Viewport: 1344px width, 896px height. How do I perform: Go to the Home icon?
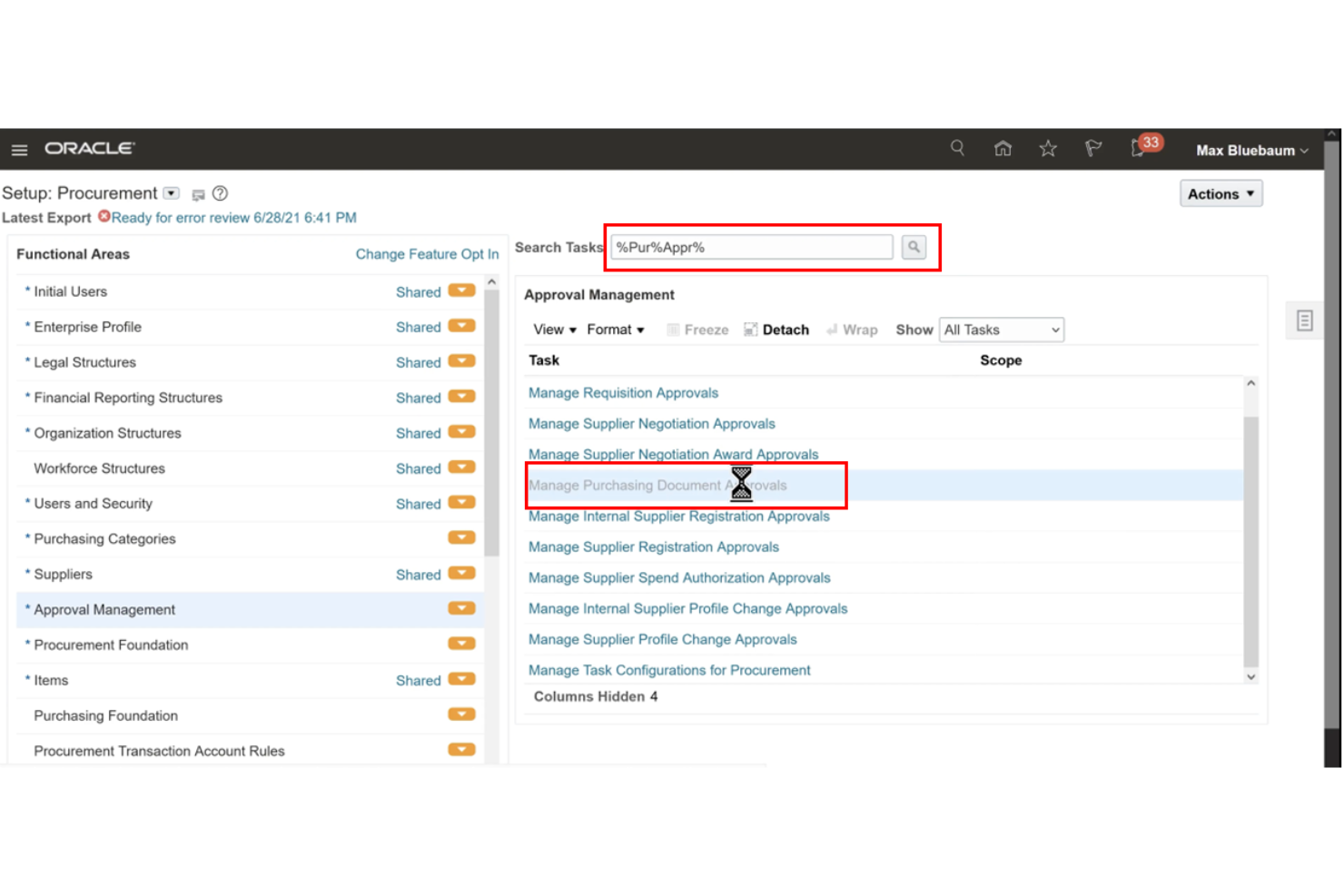pyautogui.click(x=1003, y=148)
